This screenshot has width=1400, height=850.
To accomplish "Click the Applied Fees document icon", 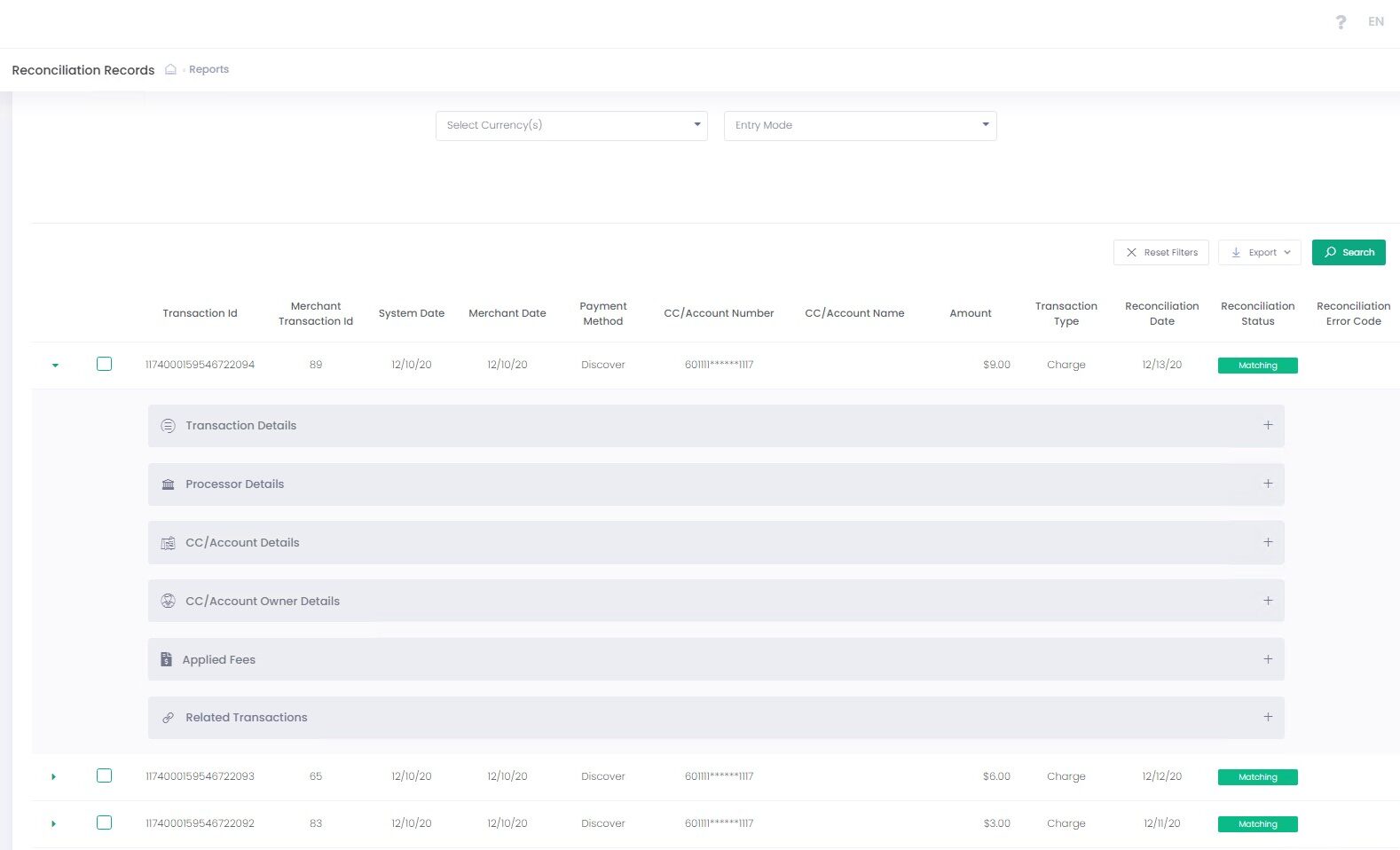I will click(166, 659).
